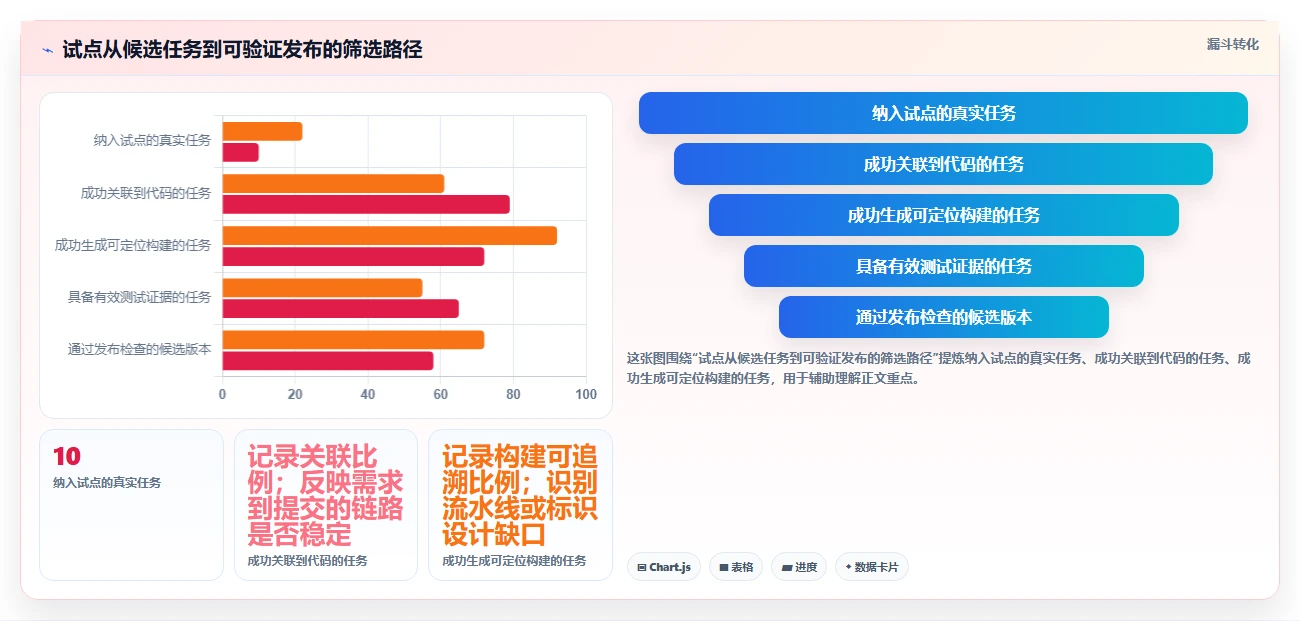
Task: Click the x-axis tick label 20
Action: tap(295, 394)
